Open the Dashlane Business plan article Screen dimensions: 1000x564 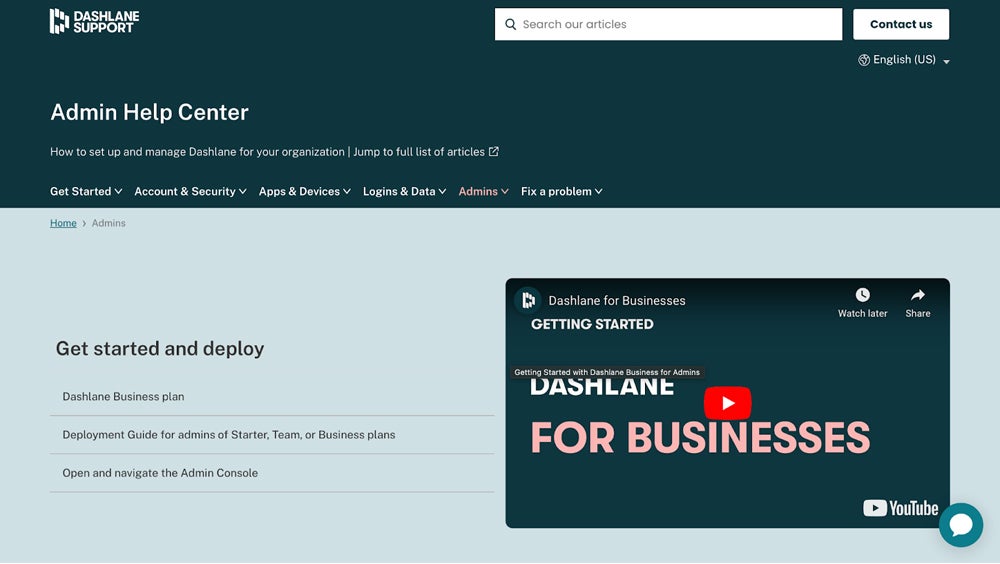[x=123, y=397]
